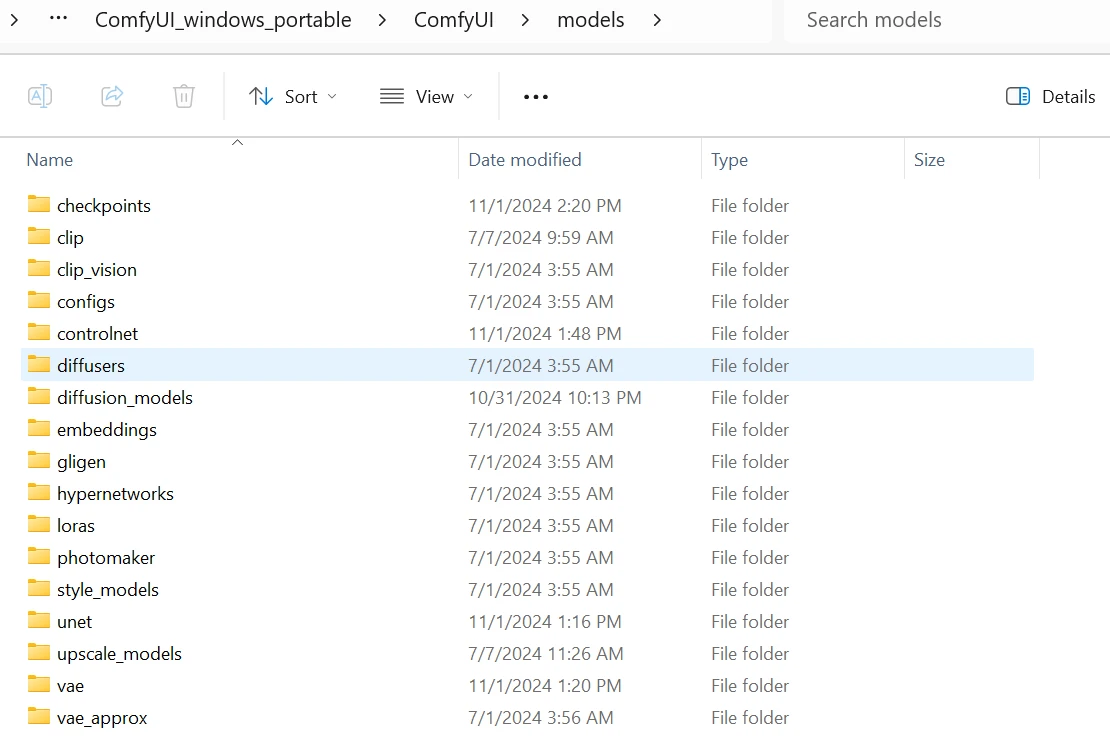Viewport: 1110px width, 748px height.
Task: Click the loras folder icon
Action: [39, 525]
